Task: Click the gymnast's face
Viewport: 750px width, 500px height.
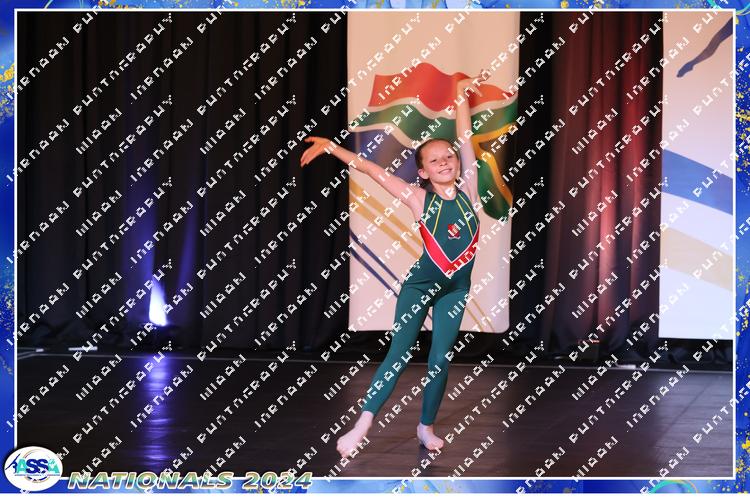Action: pyautogui.click(x=432, y=162)
